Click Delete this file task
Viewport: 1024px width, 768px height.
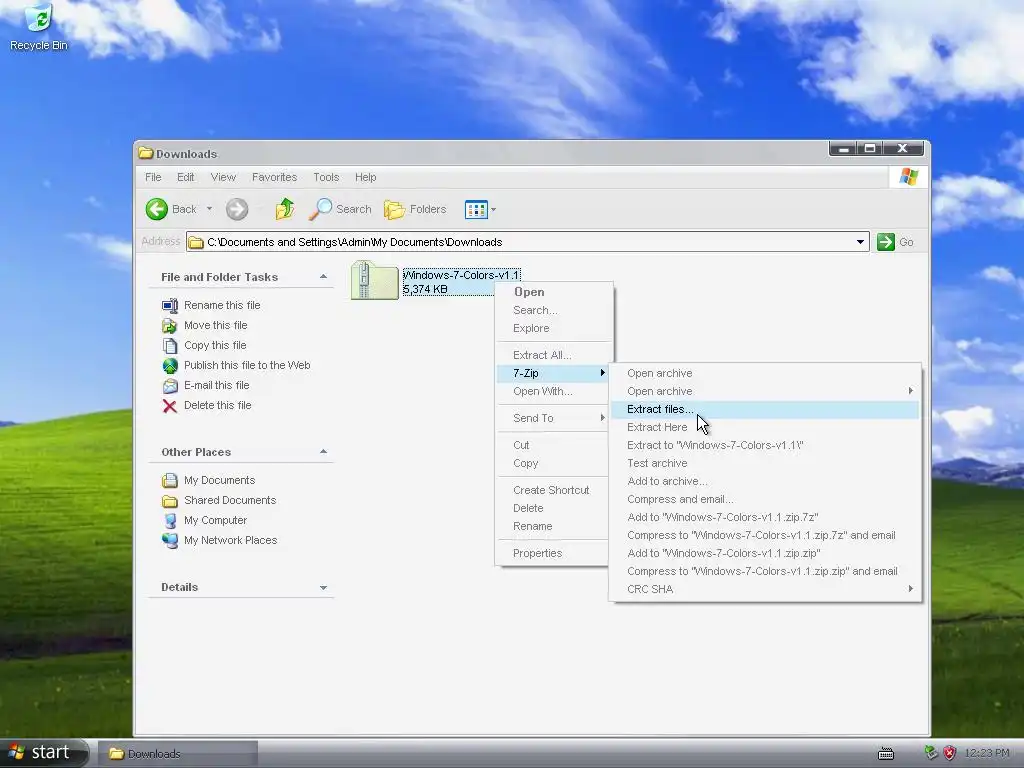click(217, 405)
